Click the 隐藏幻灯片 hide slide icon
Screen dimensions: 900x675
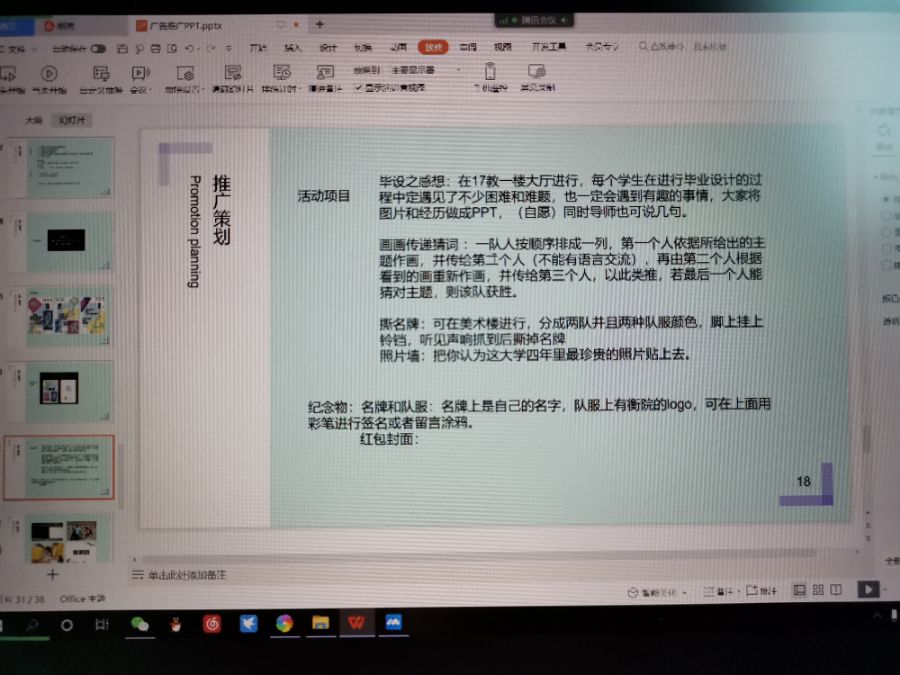pyautogui.click(x=233, y=73)
